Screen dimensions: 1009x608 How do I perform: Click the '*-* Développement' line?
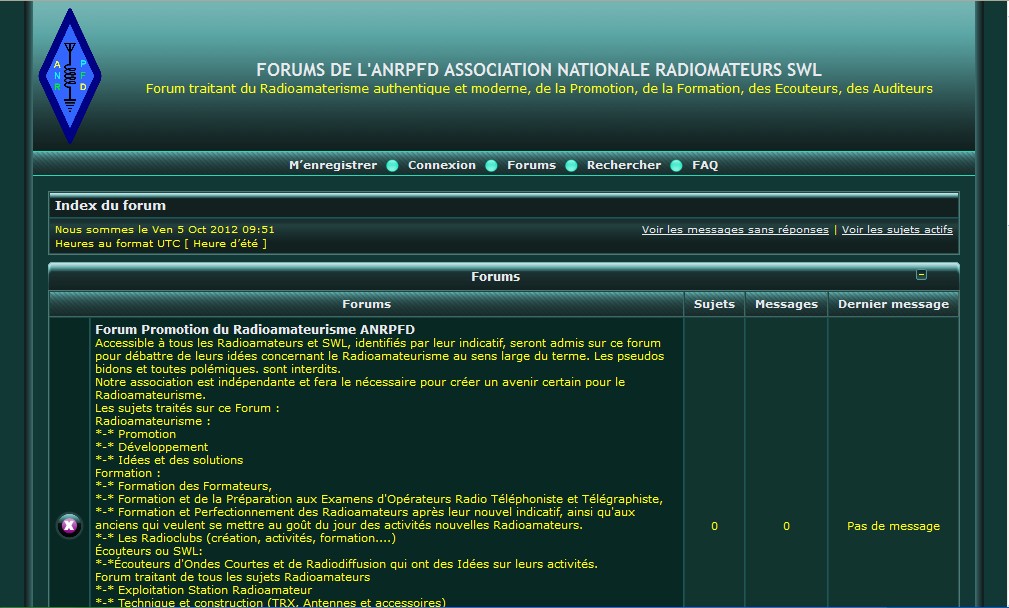pos(152,447)
